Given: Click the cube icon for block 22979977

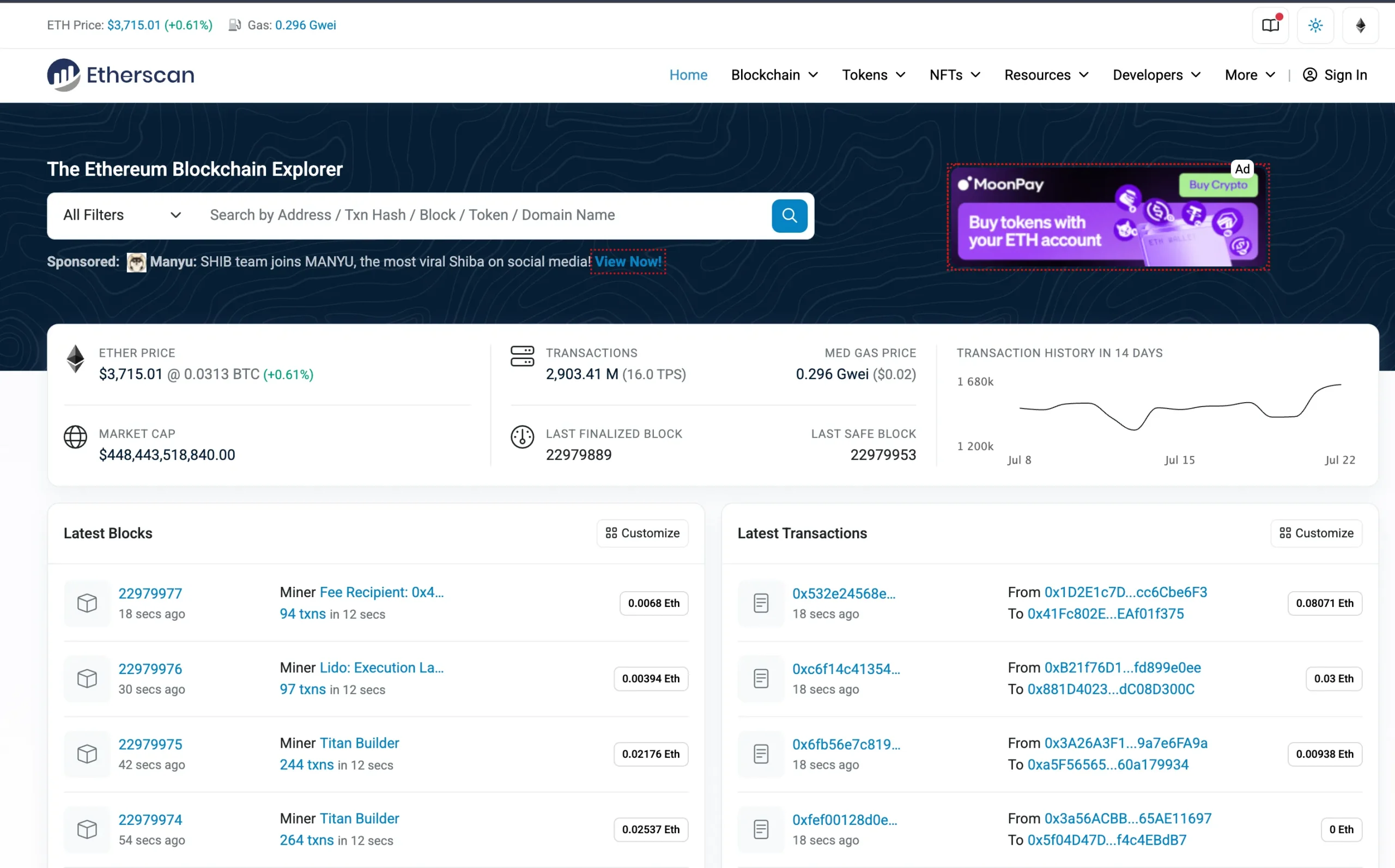Looking at the screenshot, I should (x=87, y=603).
